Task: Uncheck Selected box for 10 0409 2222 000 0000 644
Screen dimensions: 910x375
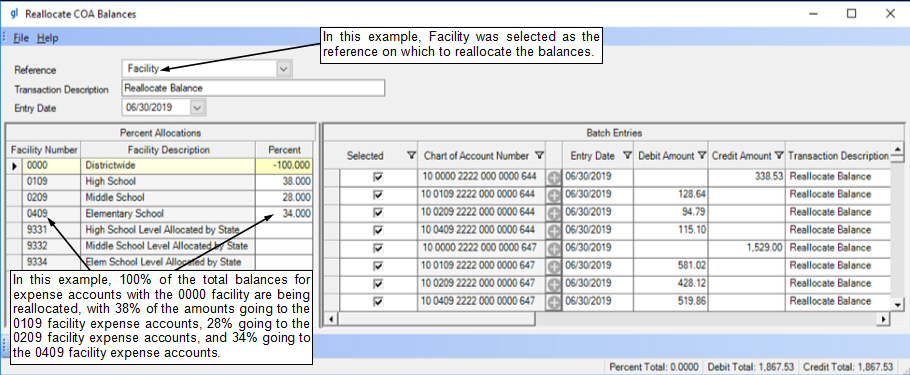Action: point(379,231)
